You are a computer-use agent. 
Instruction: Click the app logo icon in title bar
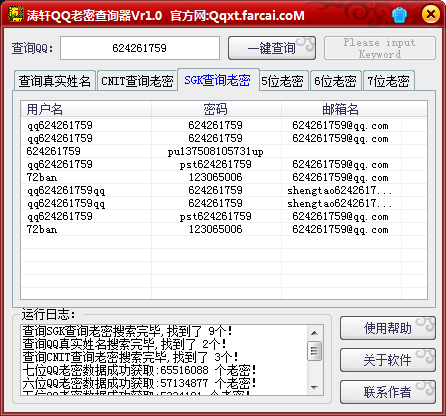pos(15,14)
